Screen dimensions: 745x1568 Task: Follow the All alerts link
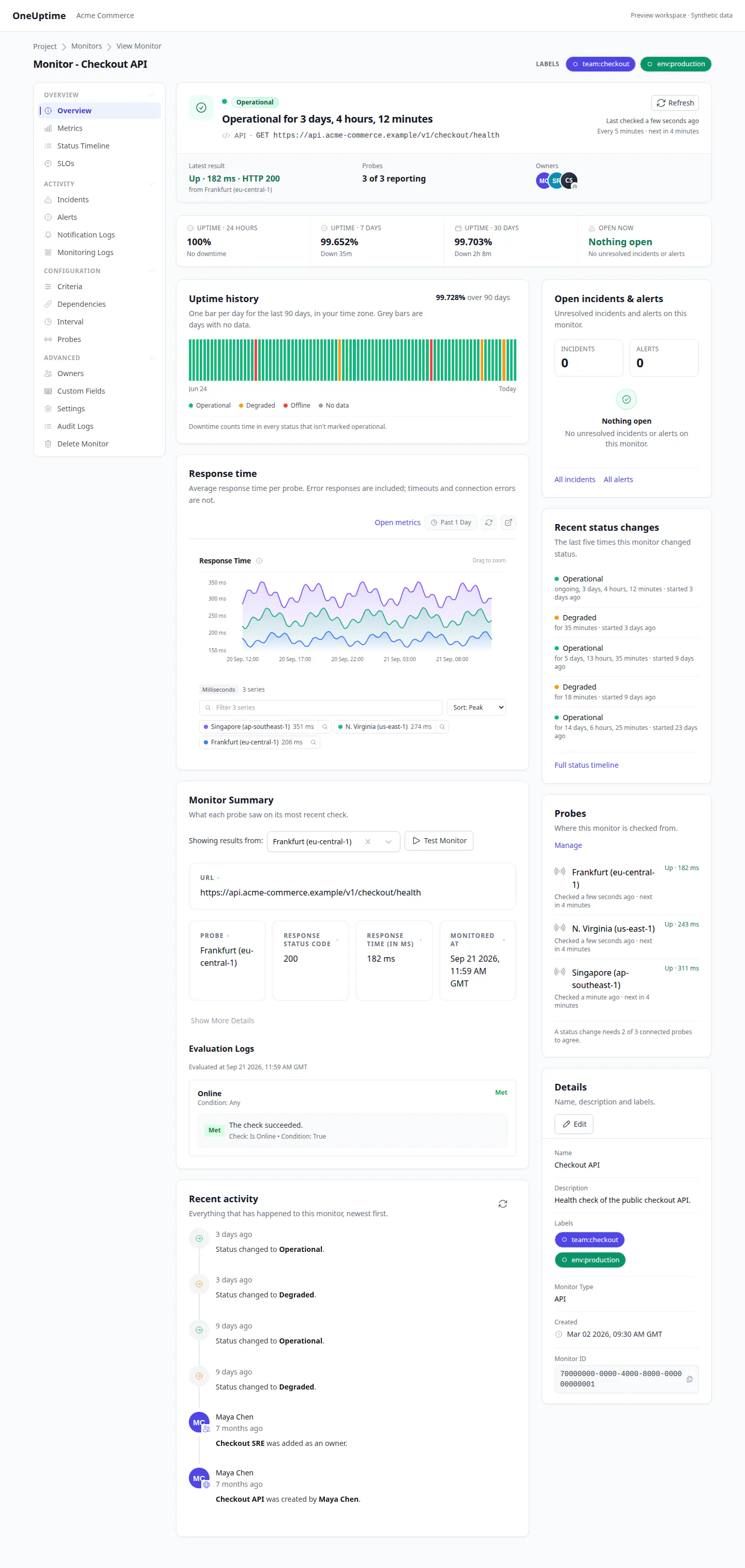click(618, 480)
